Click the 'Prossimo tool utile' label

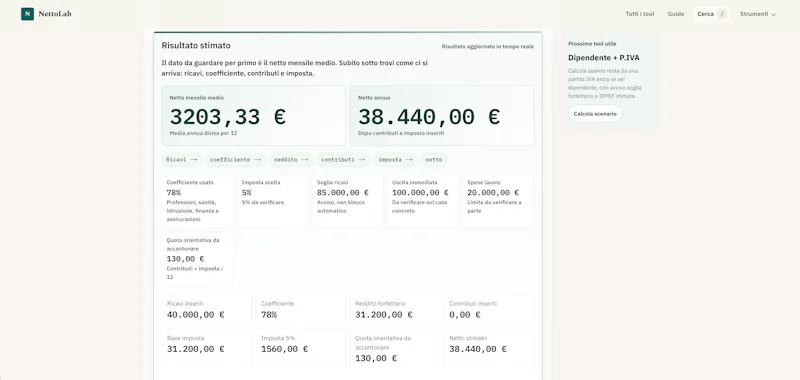[592, 44]
